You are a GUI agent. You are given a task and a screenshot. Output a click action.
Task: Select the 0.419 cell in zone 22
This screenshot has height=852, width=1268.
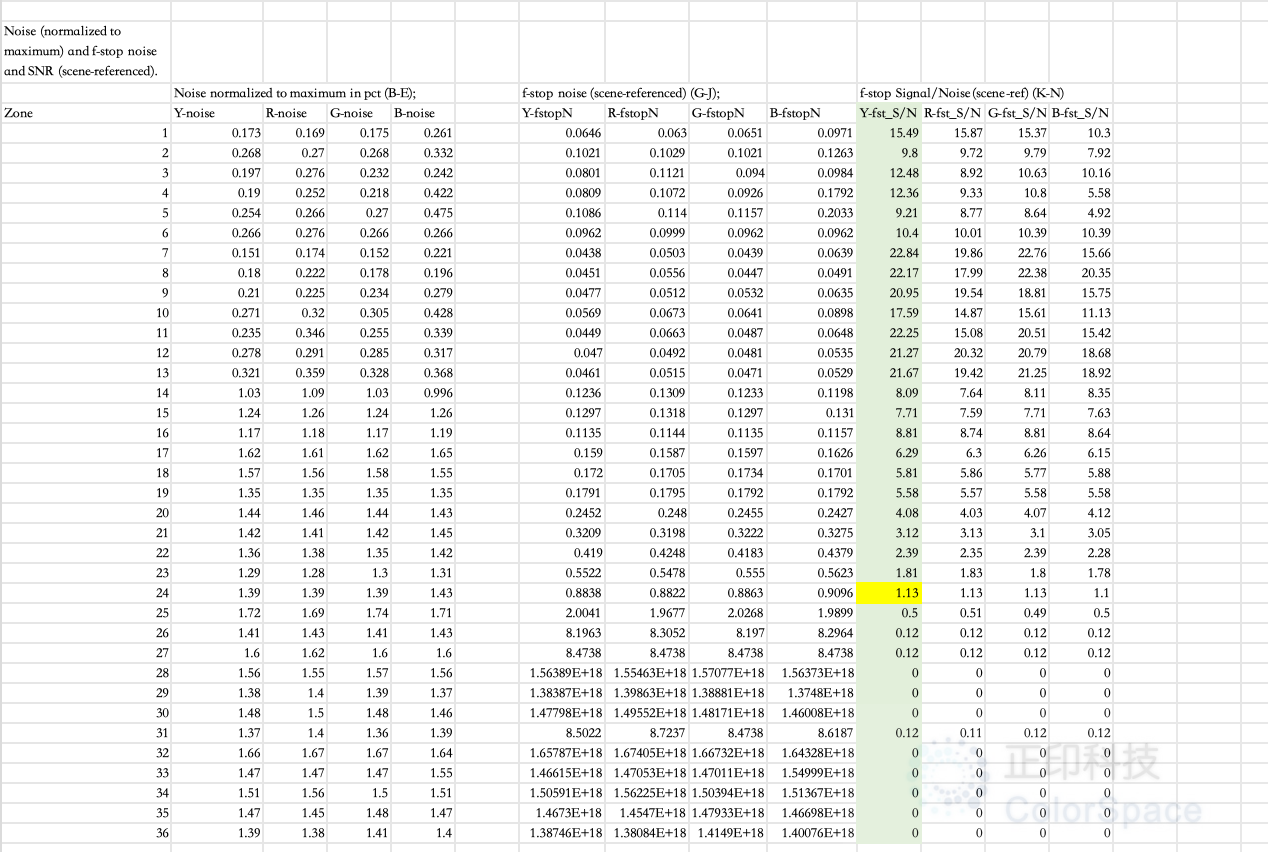pos(562,553)
